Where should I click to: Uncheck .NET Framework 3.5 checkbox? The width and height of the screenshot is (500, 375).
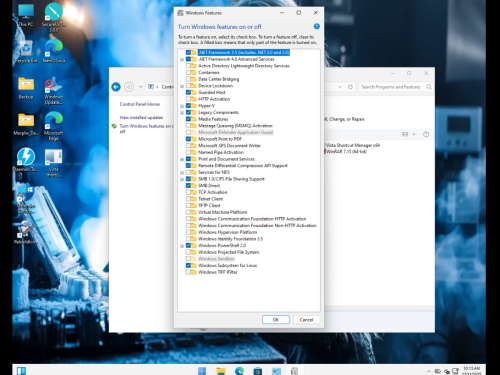188,52
